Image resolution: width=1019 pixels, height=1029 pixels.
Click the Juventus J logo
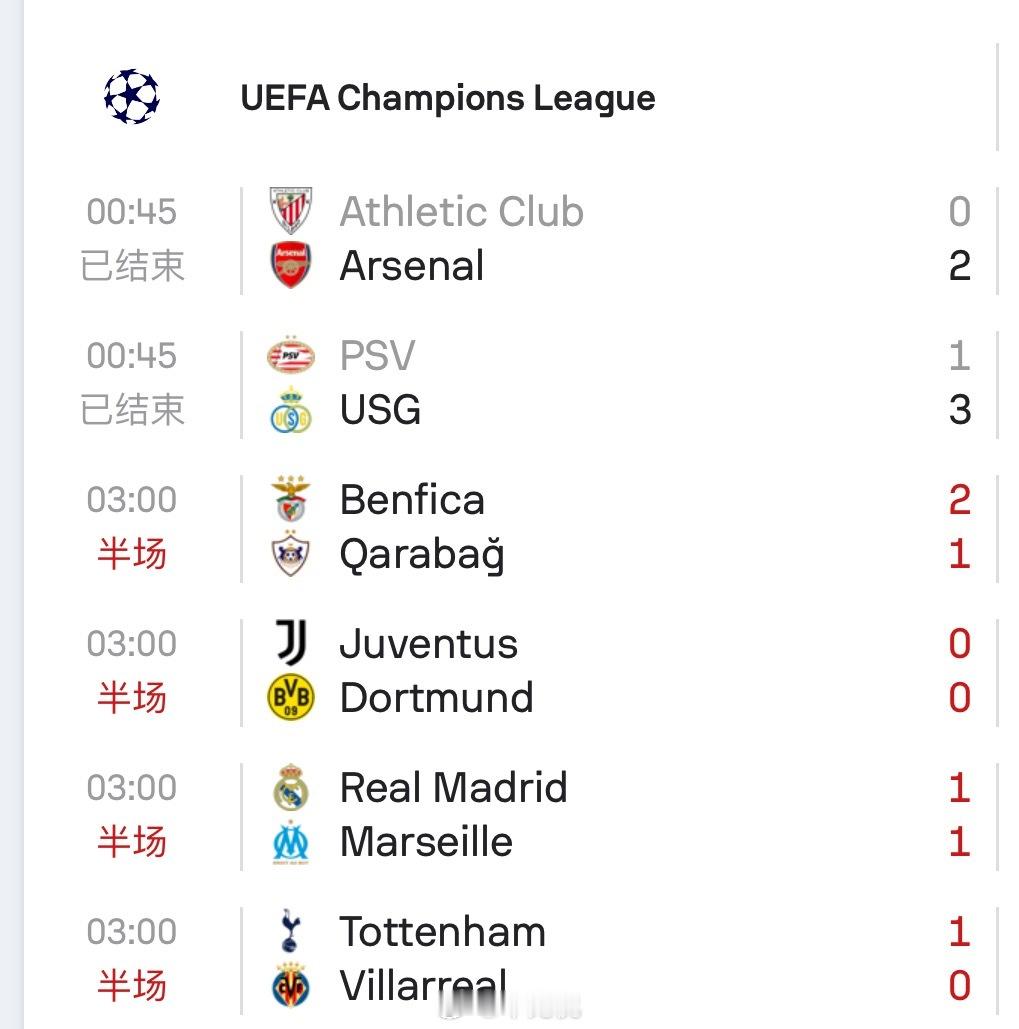pyautogui.click(x=291, y=642)
